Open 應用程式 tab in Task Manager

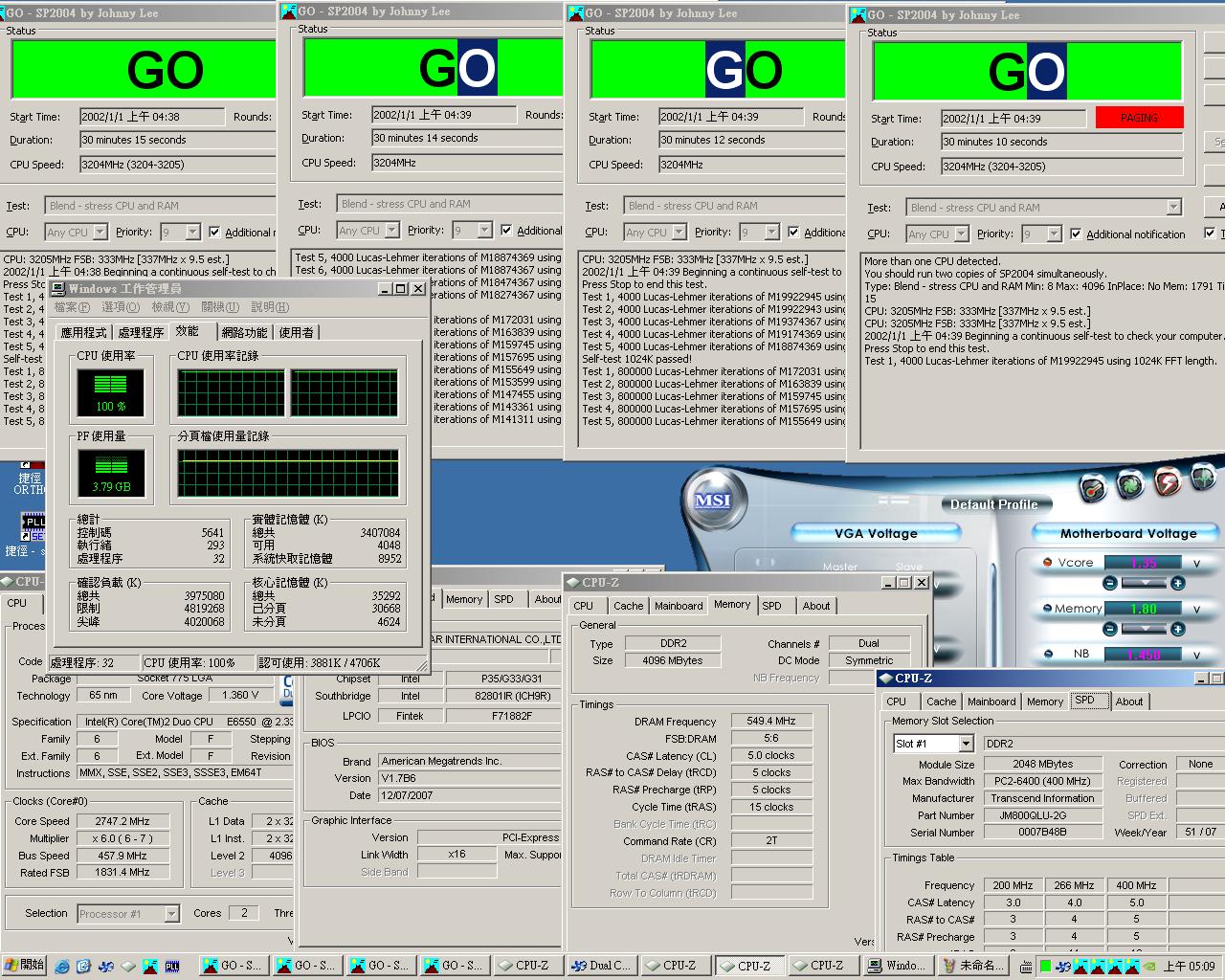tap(84, 332)
